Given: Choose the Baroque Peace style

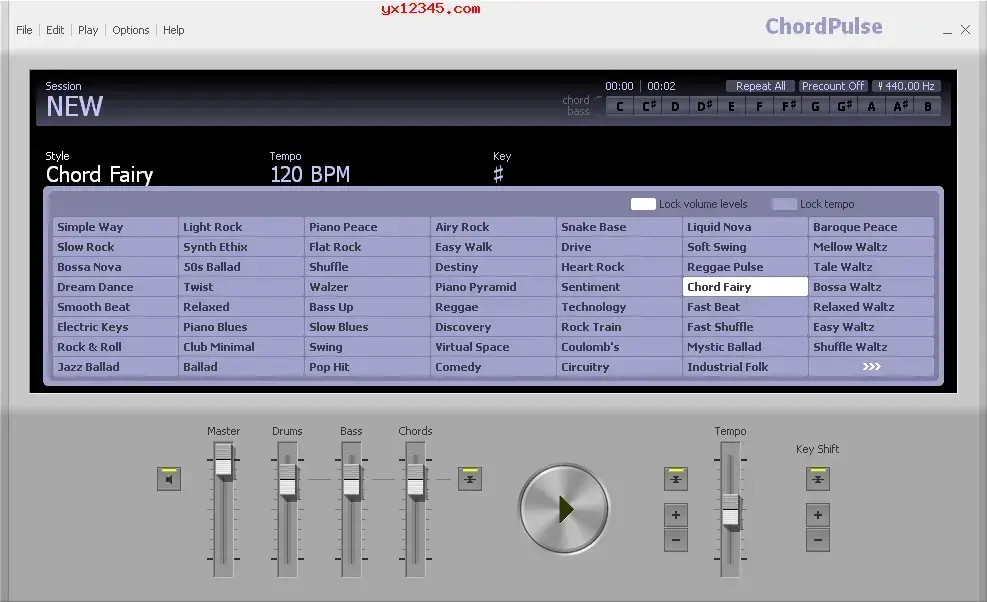Looking at the screenshot, I should pyautogui.click(x=871, y=227).
